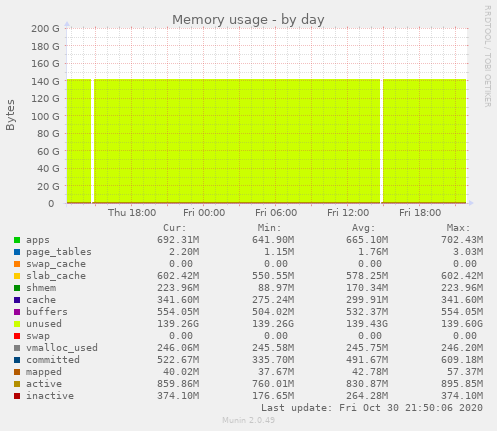Click the Munin 2.0.49 footer text
The height and width of the screenshot is (431, 497).
coord(248,420)
